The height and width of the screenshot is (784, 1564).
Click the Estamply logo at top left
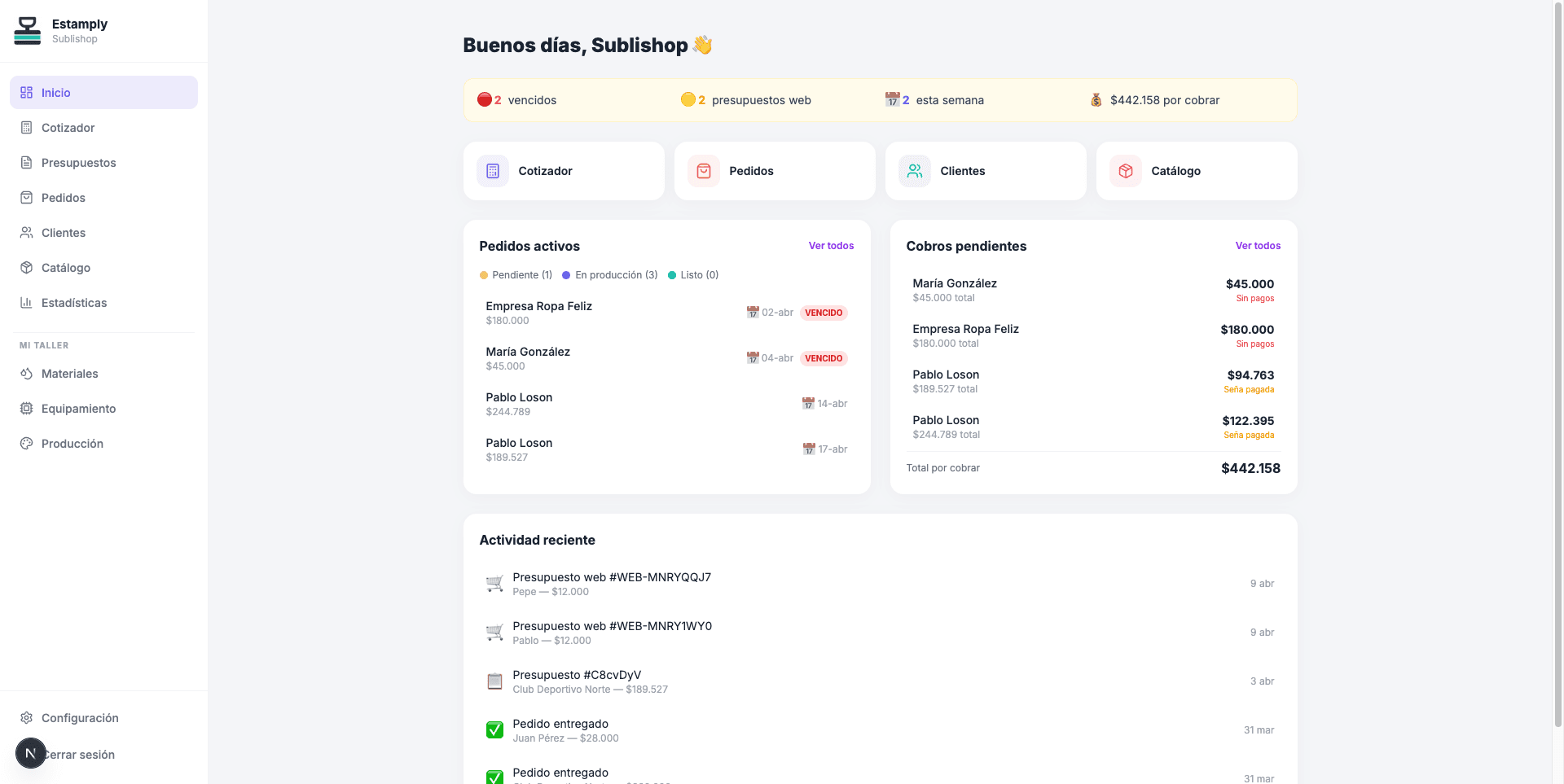tap(29, 30)
